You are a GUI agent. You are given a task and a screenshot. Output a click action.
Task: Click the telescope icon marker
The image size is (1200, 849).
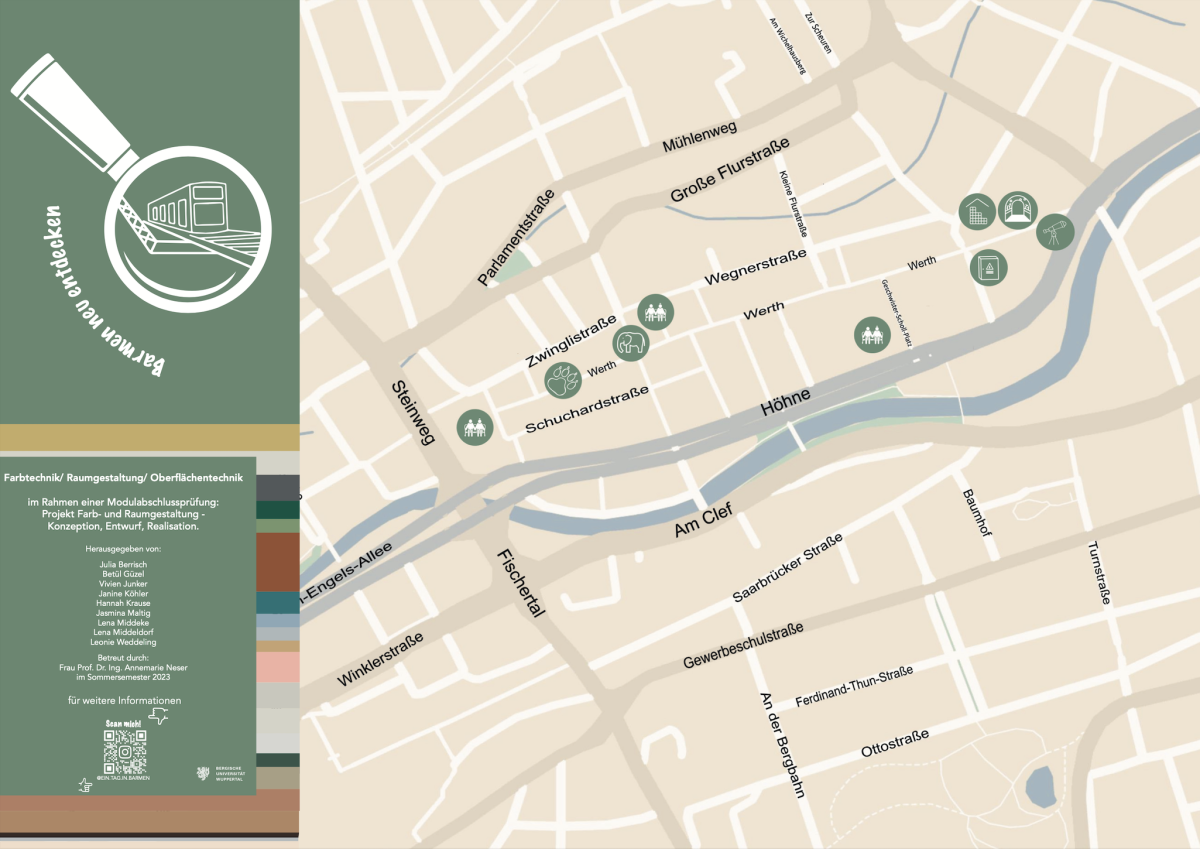[1054, 231]
